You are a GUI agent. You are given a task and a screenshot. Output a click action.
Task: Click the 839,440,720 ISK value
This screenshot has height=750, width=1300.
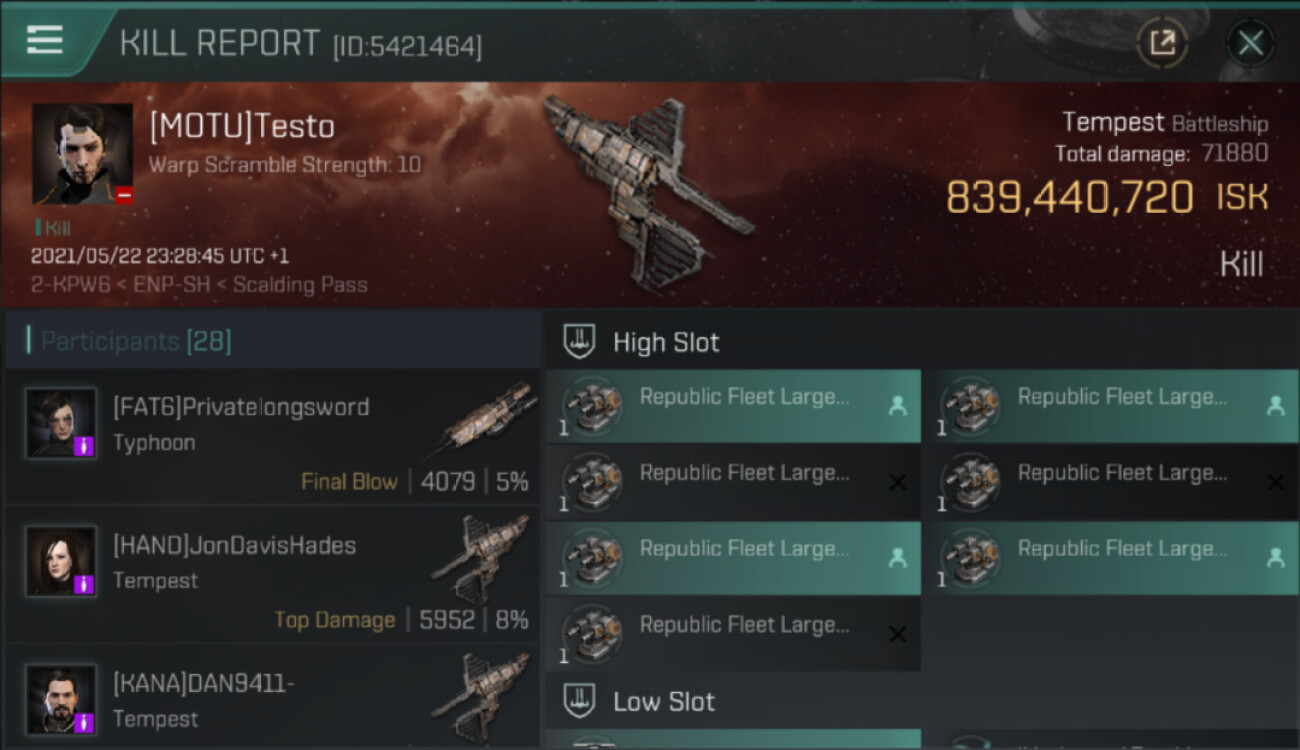pos(1070,198)
